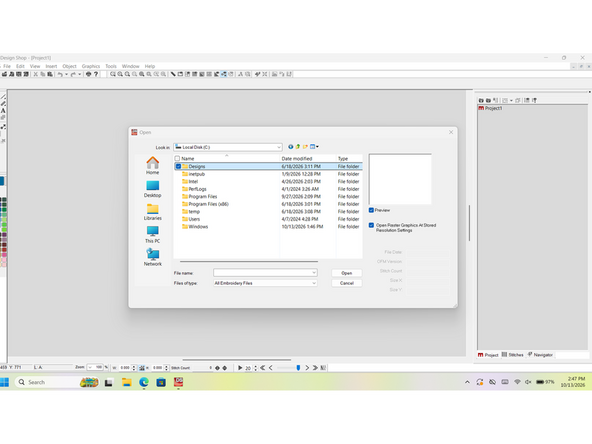The width and height of the screenshot is (592, 444).
Task: Expand the File name dropdown arrow
Action: [314, 273]
